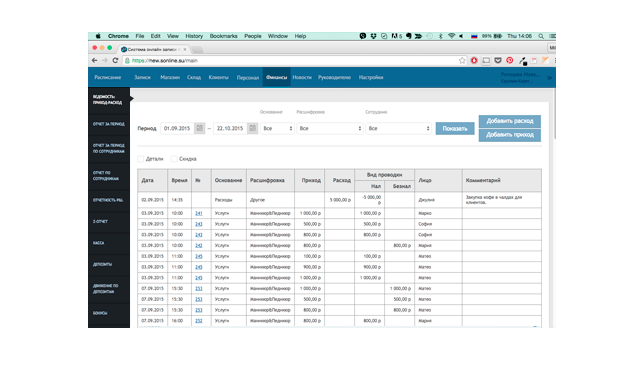The height and width of the screenshot is (367, 640).
Task: Open Bluetooth status menu
Action: (x=440, y=36)
